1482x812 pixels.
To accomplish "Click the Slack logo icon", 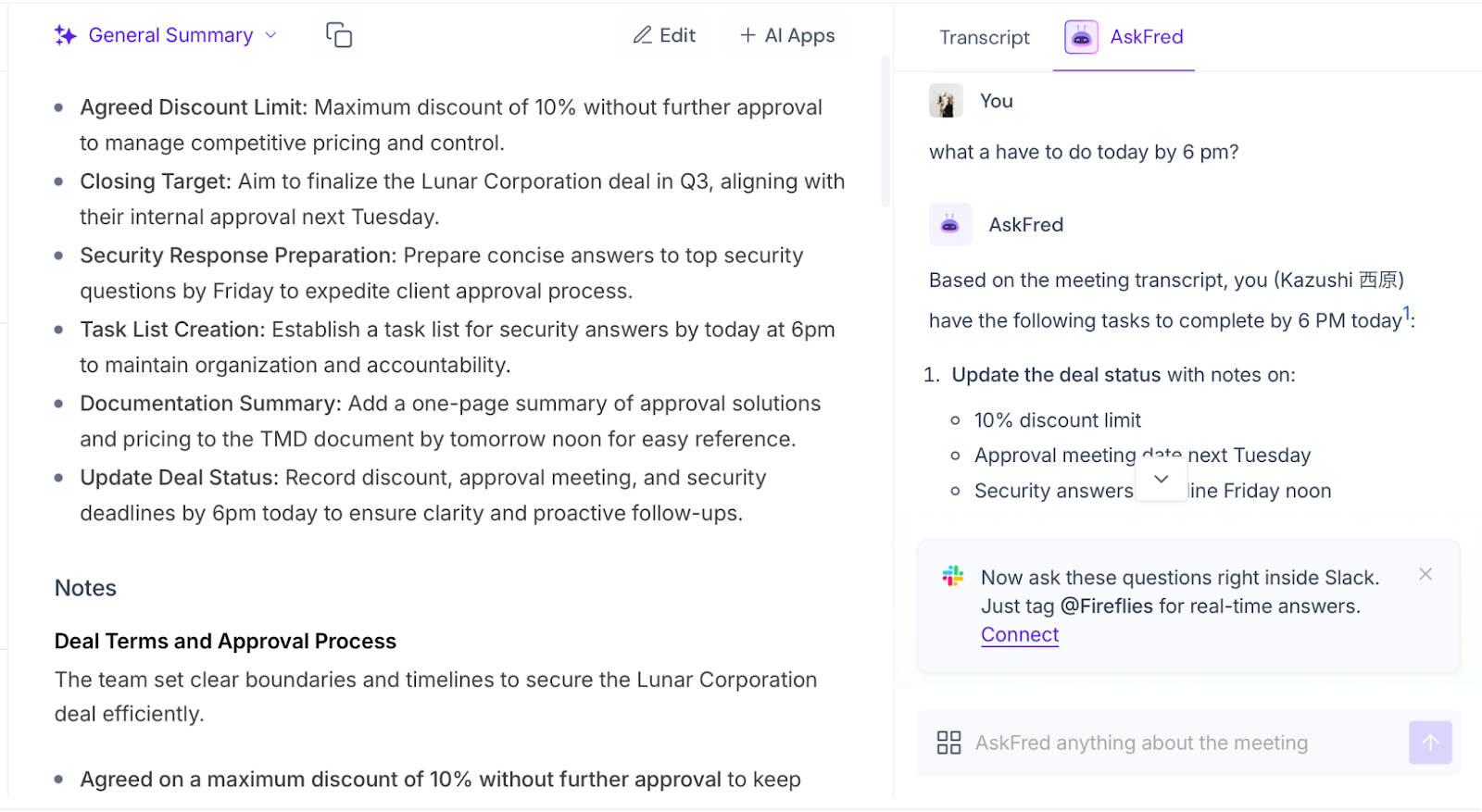I will coord(953,576).
